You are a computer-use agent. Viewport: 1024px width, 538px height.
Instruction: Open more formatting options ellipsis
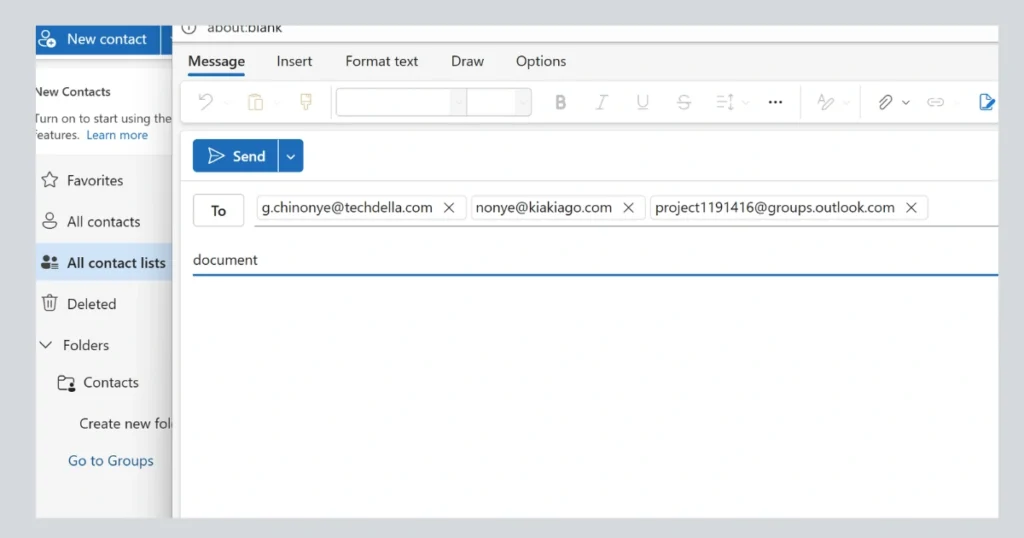click(x=775, y=102)
